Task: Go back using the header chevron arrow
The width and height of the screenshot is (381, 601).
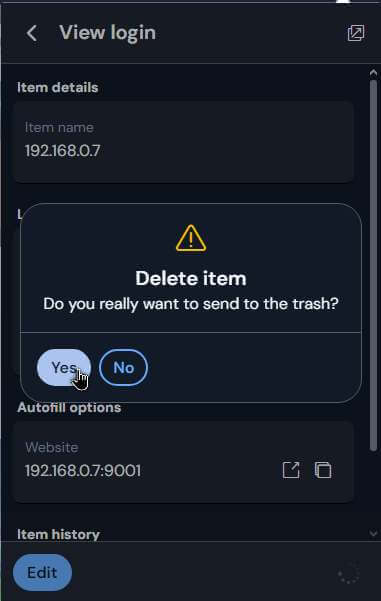Action: pyautogui.click(x=32, y=33)
